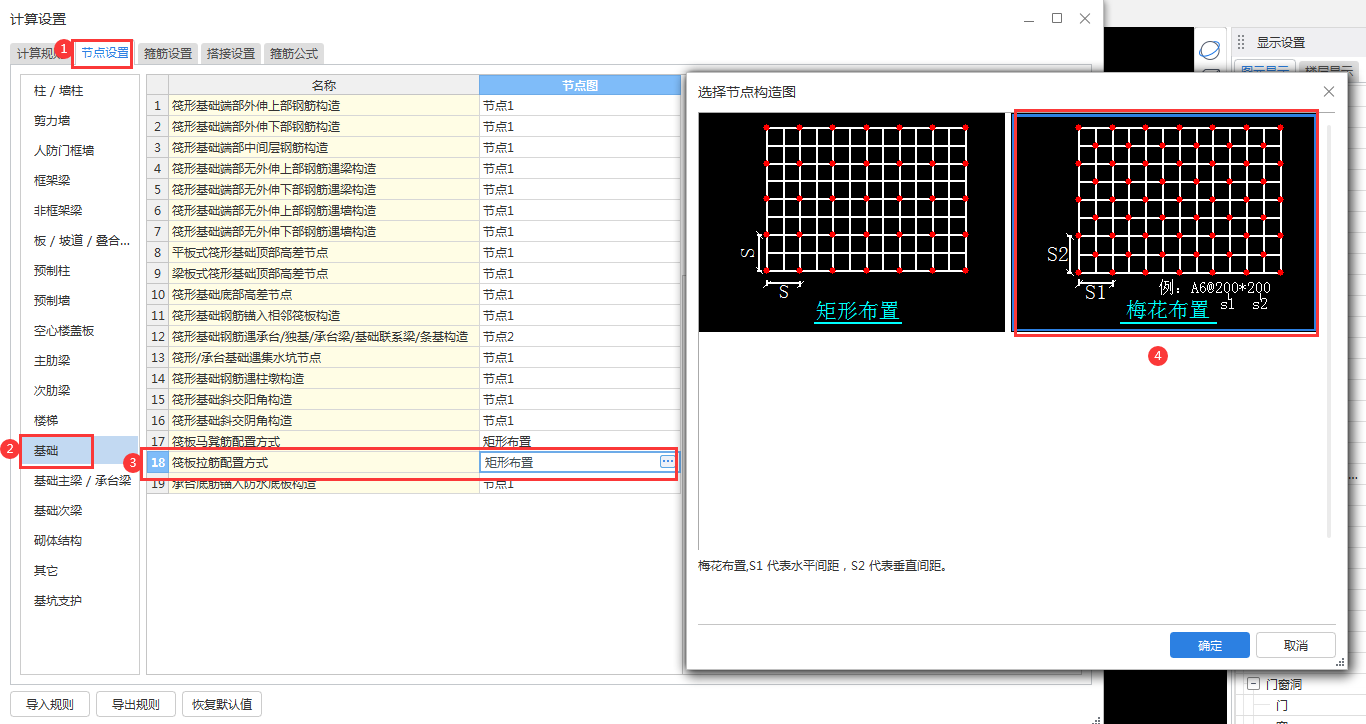Screen dimensions: 1366x724
Task: Click the node diagram dialog scrollbar
Action: coord(1329,330)
